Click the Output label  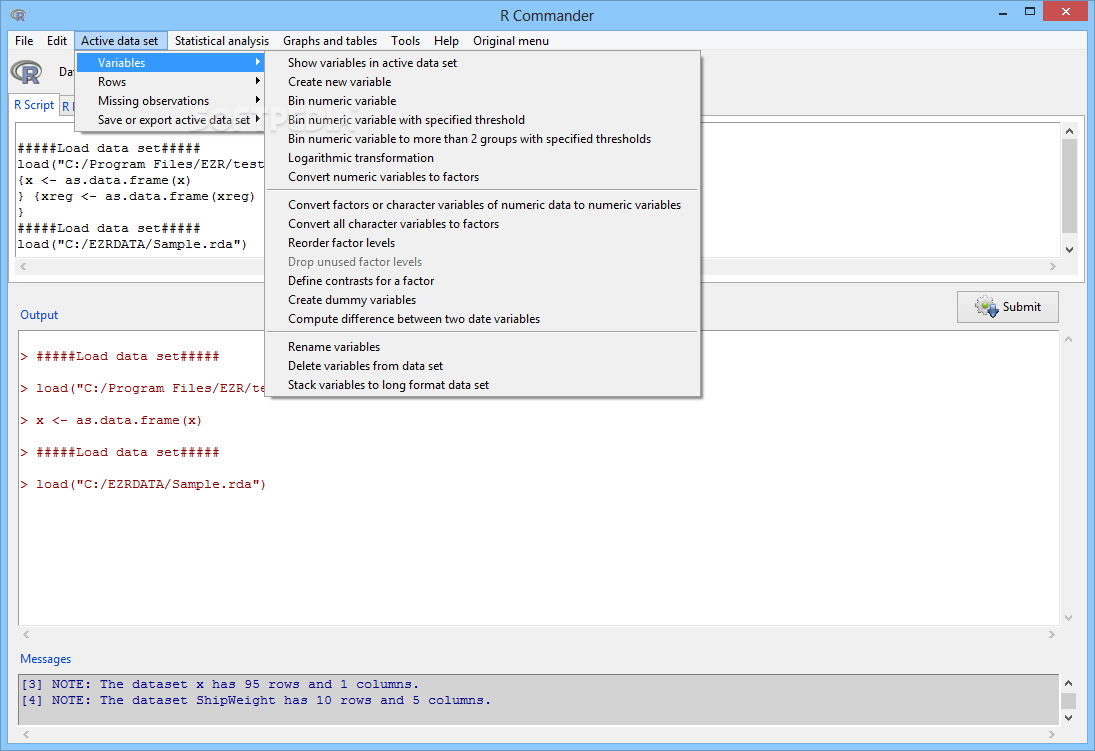[x=39, y=315]
